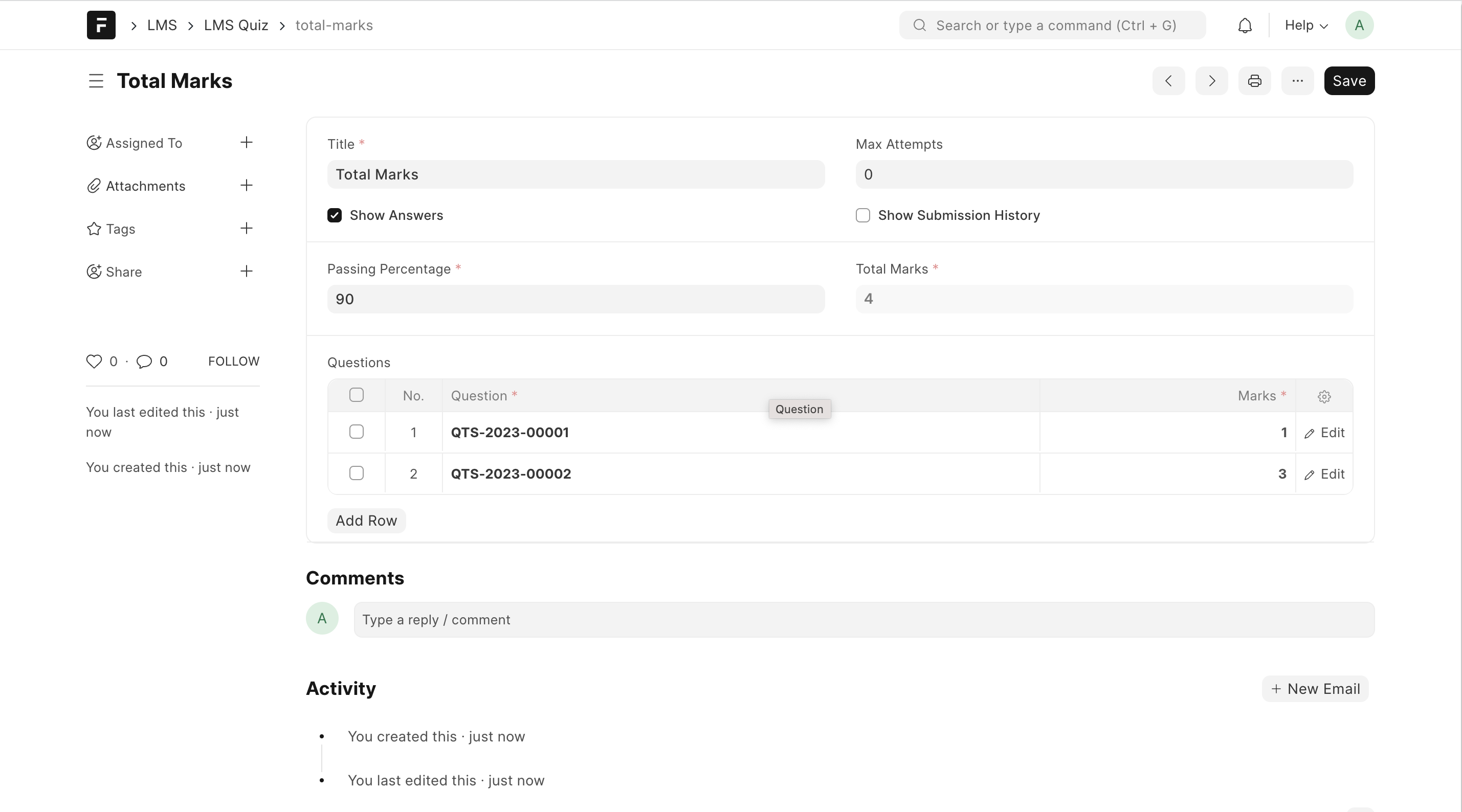Go to LMS via breadcrumb
Viewport: 1462px width, 812px height.
click(x=162, y=25)
